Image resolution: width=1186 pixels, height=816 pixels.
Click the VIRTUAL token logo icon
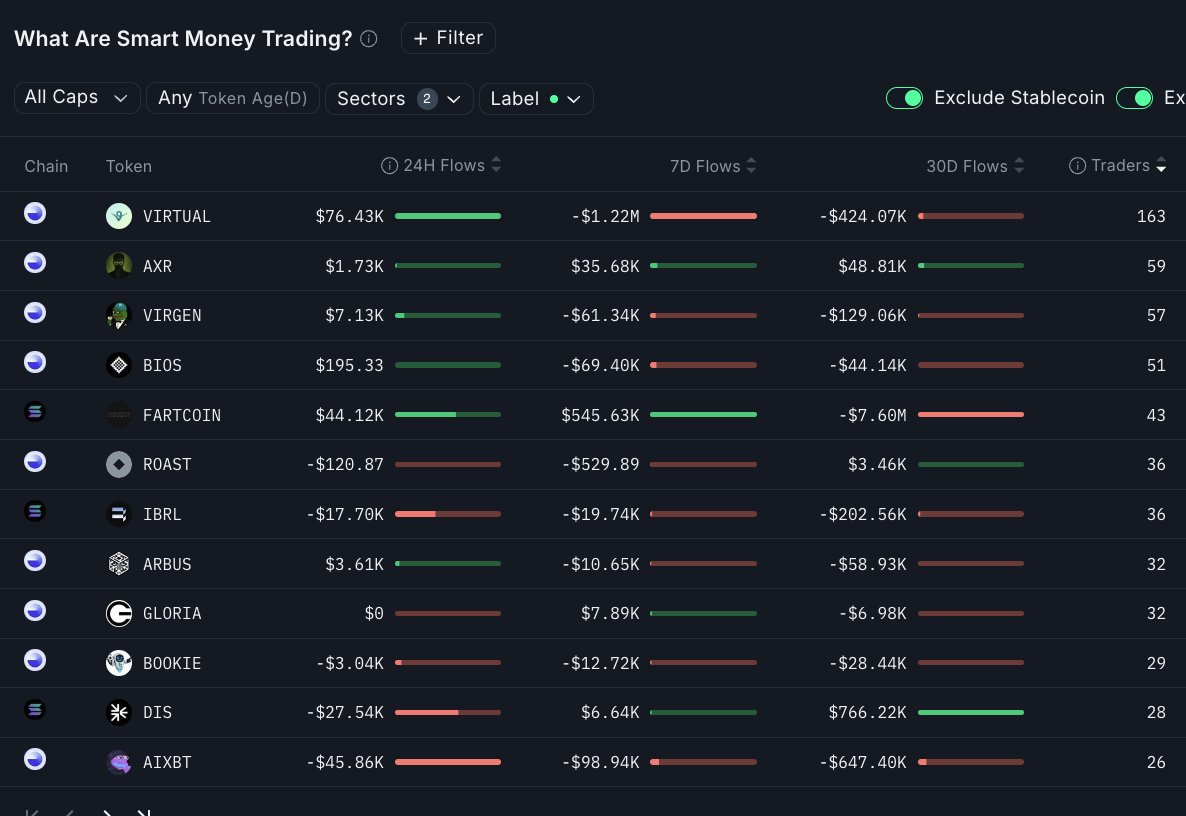[x=119, y=216]
